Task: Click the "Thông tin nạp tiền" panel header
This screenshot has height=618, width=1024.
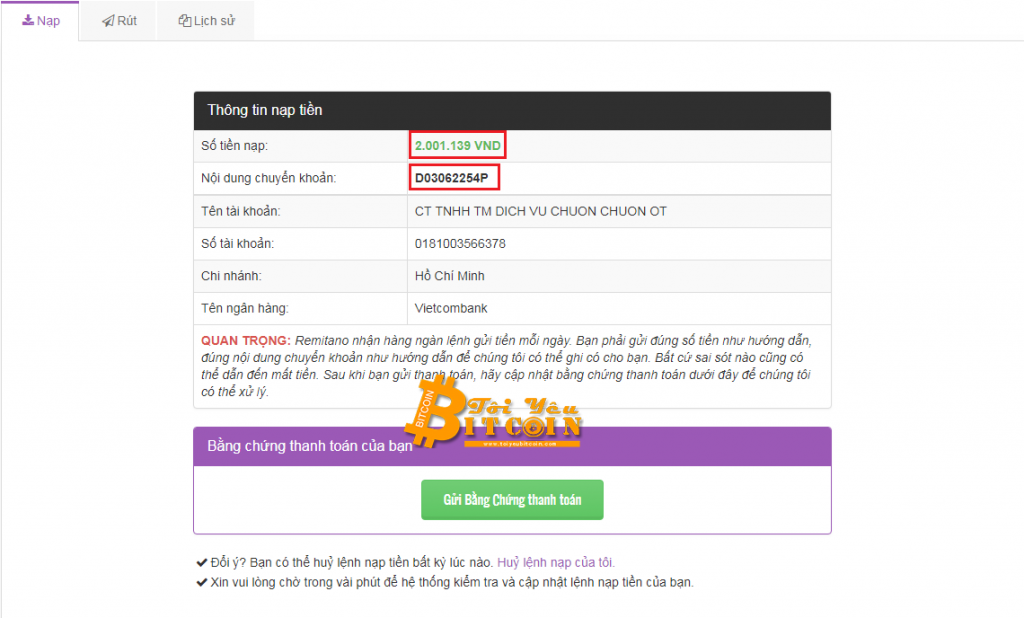Action: [265, 110]
